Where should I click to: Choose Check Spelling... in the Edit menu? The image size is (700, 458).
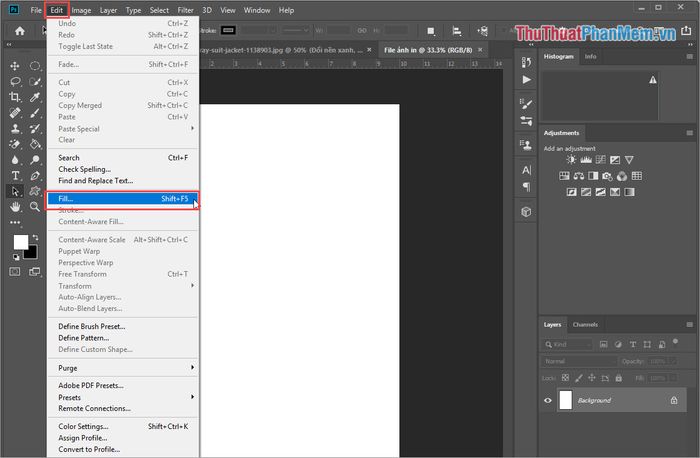coord(123,169)
